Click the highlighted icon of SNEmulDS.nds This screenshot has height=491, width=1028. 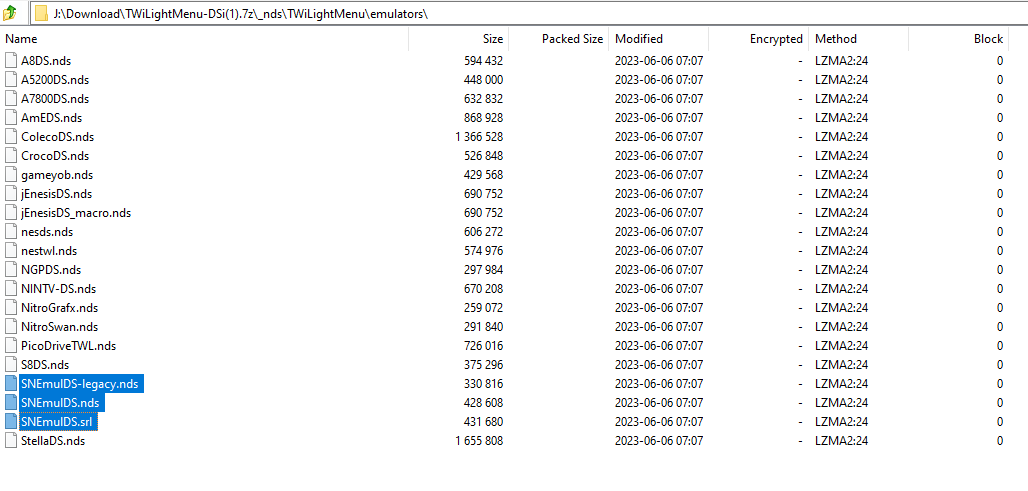click(10, 403)
